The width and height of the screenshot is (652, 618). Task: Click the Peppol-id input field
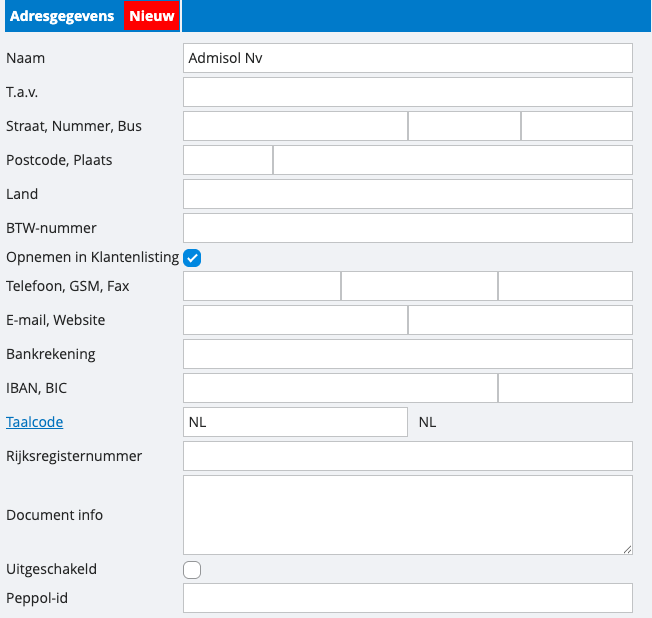click(408, 598)
